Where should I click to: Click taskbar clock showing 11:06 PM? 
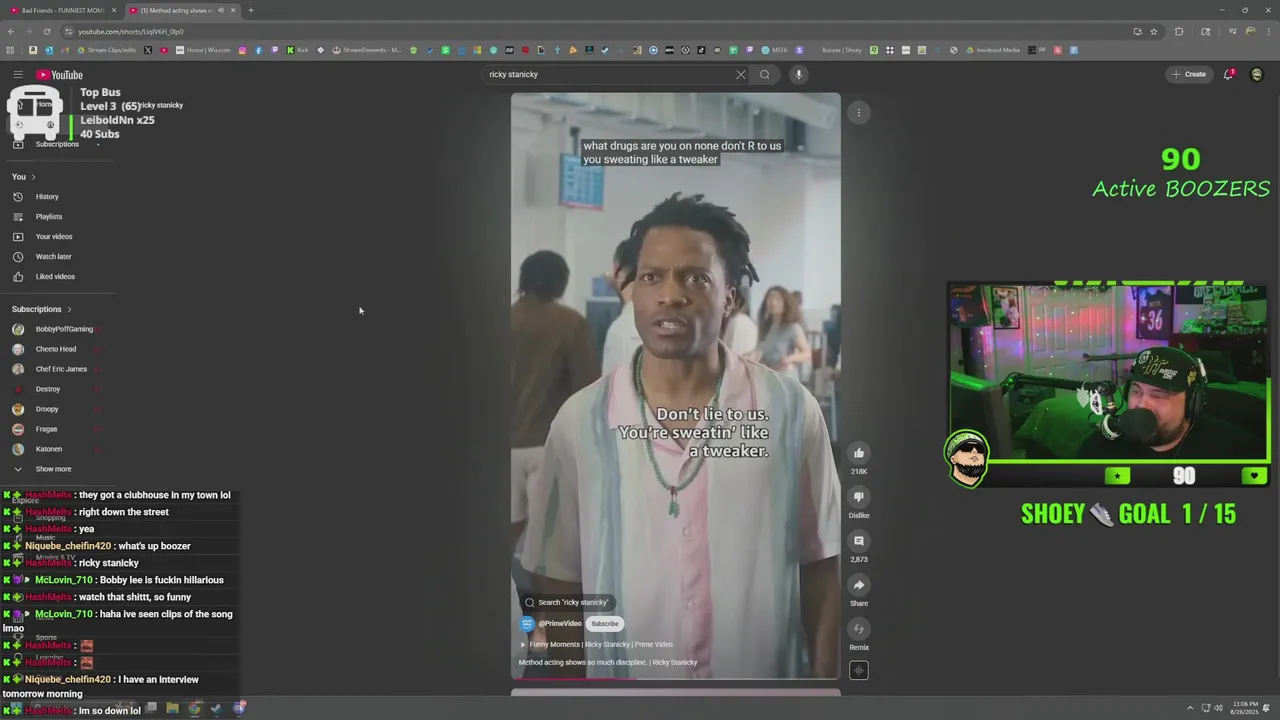point(1245,709)
